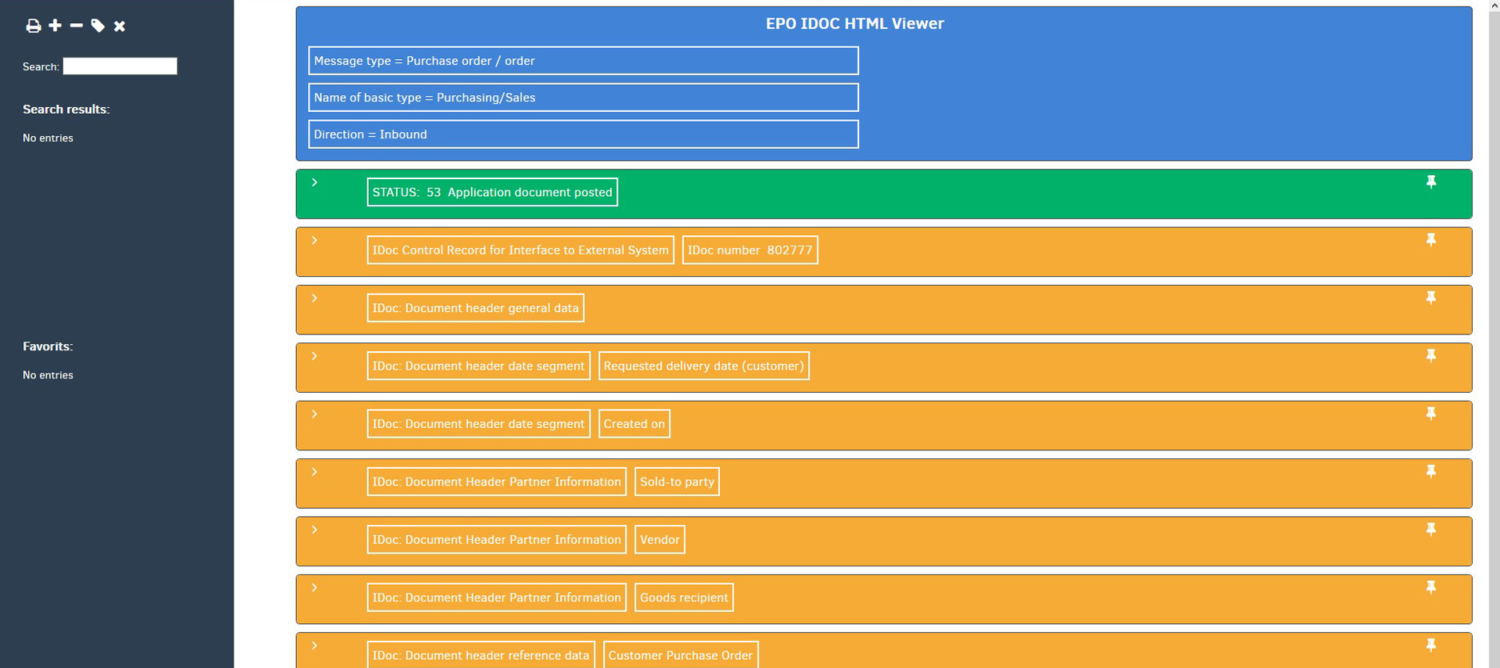Click the tag icon in the sidebar toolbar
1500x668 pixels.
tap(98, 25)
